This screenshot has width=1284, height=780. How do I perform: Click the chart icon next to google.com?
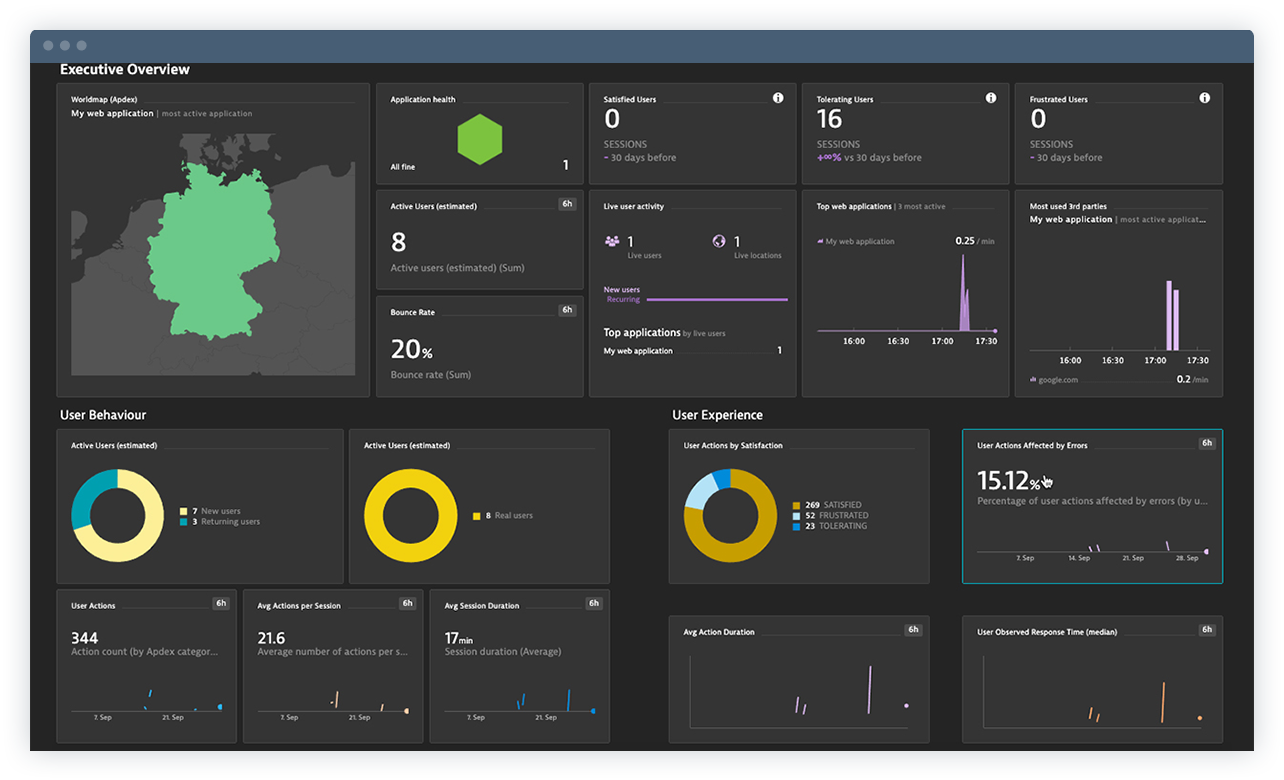(1031, 379)
